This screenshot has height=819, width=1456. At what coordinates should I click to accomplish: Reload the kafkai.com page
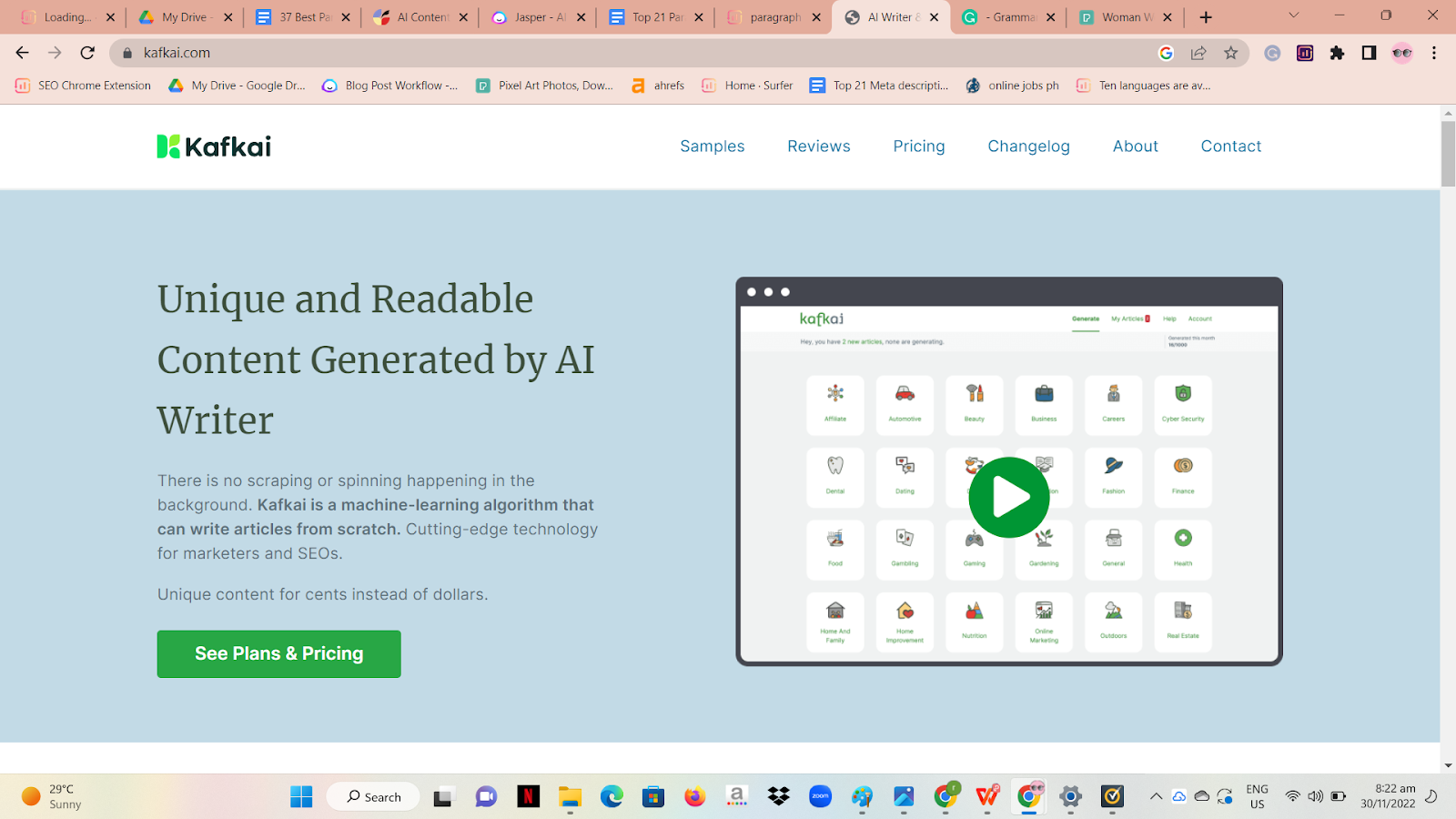[x=87, y=53]
